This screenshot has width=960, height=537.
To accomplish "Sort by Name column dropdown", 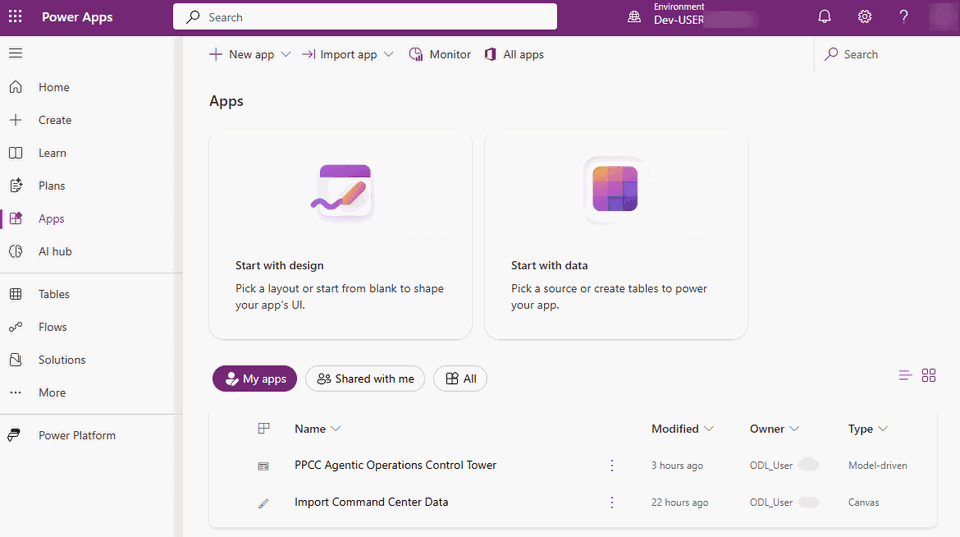I will (317, 429).
